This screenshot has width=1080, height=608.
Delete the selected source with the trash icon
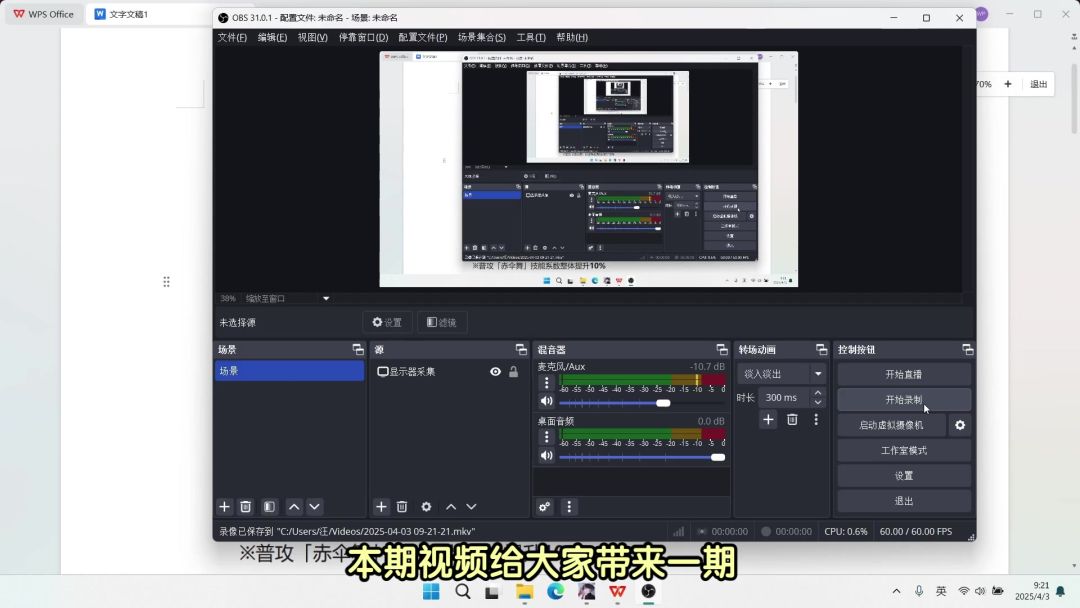click(402, 507)
